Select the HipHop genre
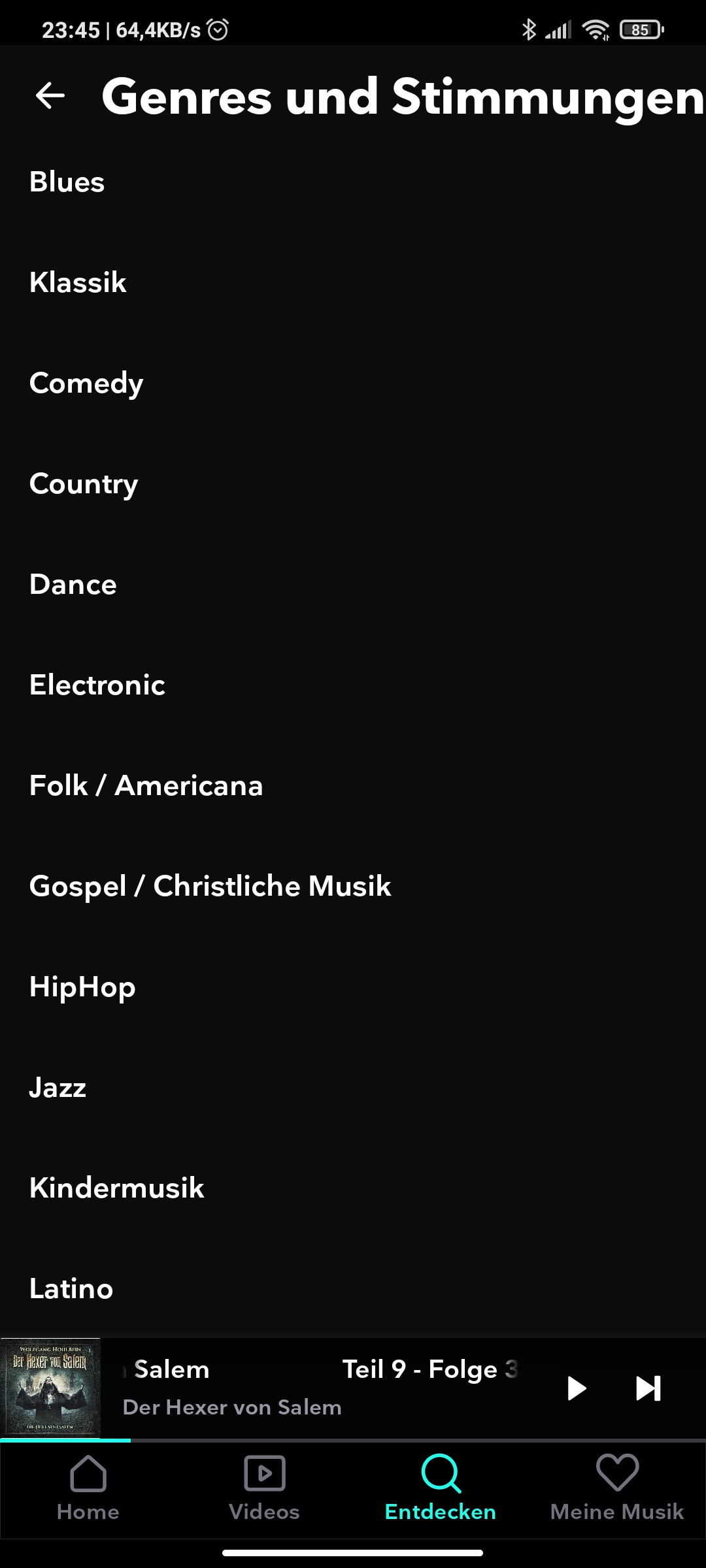The width and height of the screenshot is (706, 1568). 353,987
